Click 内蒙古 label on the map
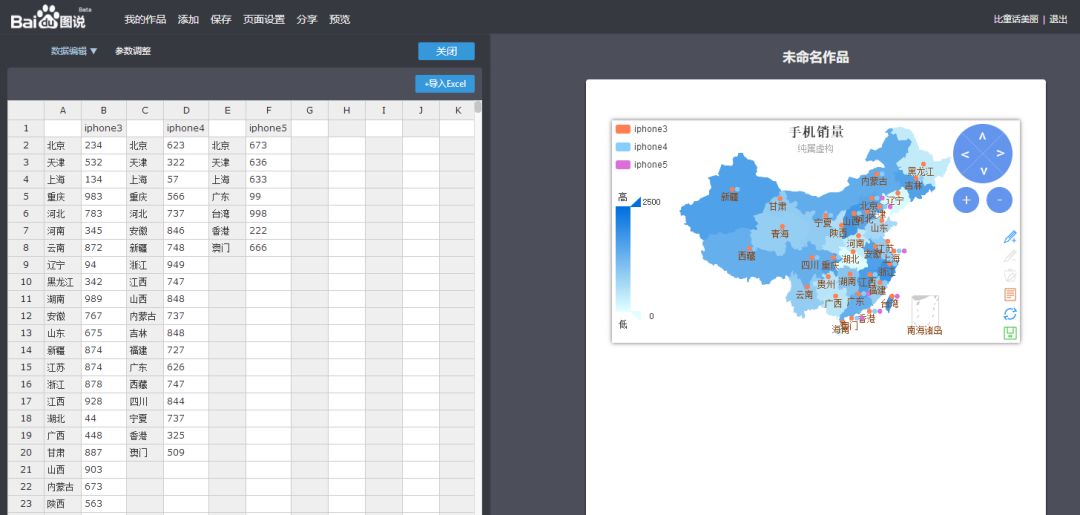The width and height of the screenshot is (1080, 515). 874,181
